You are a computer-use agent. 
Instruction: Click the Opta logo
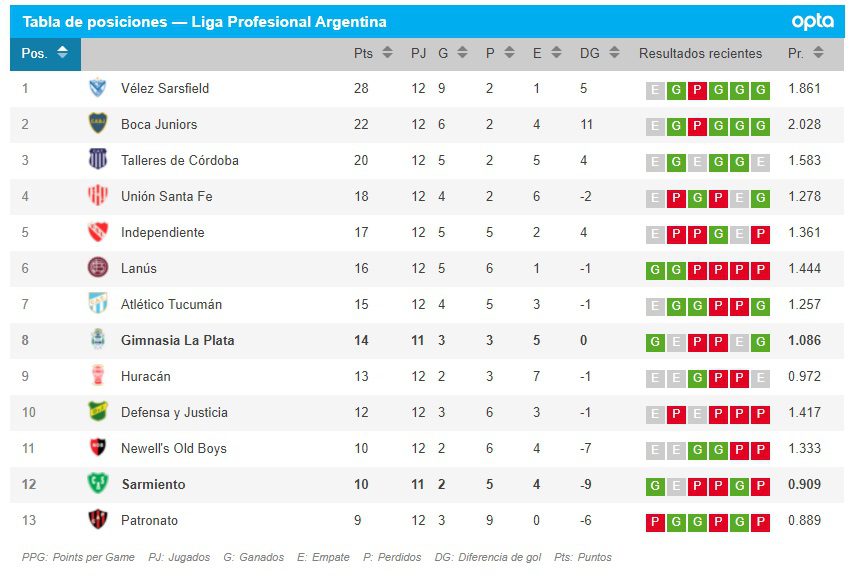(x=812, y=21)
